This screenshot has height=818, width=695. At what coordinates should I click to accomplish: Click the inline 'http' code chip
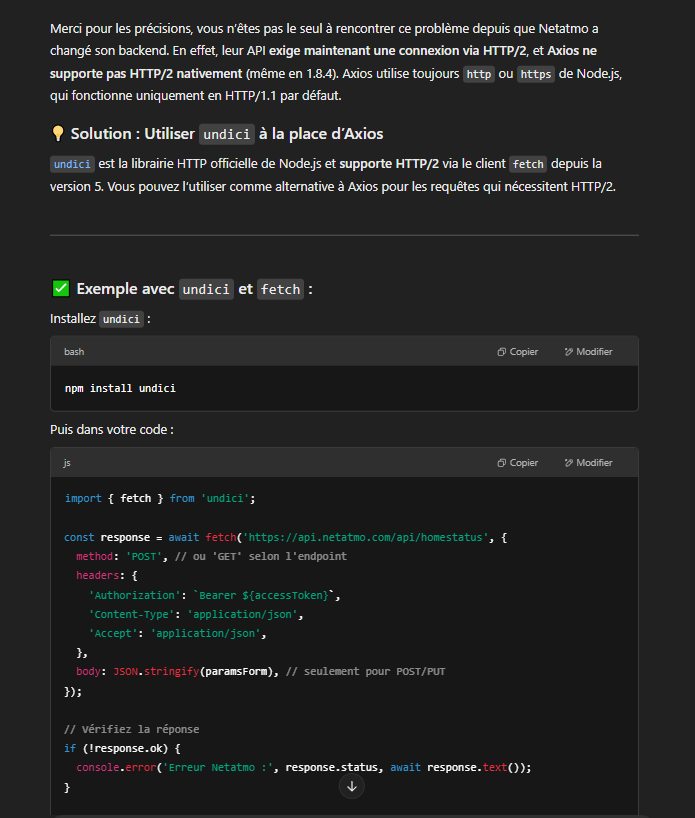pyautogui.click(x=478, y=74)
